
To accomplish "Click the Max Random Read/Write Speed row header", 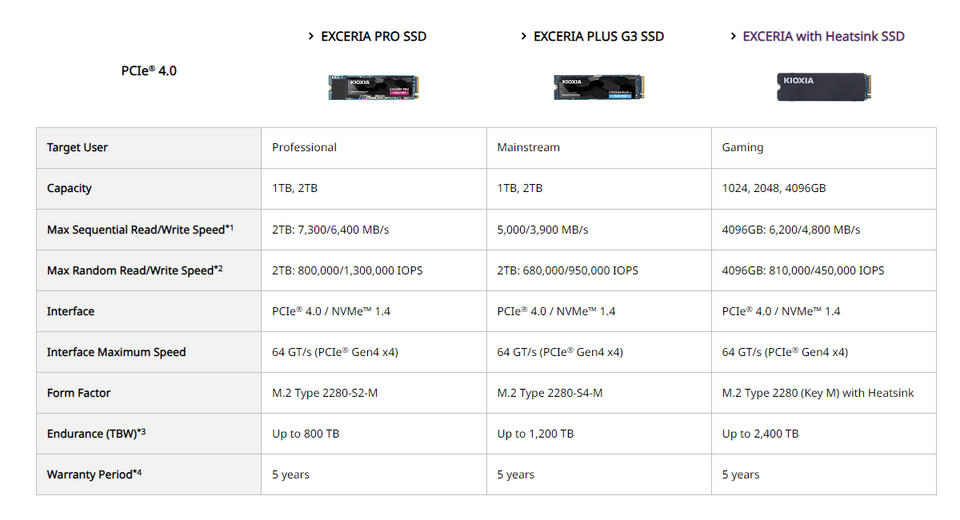I will pyautogui.click(x=149, y=270).
